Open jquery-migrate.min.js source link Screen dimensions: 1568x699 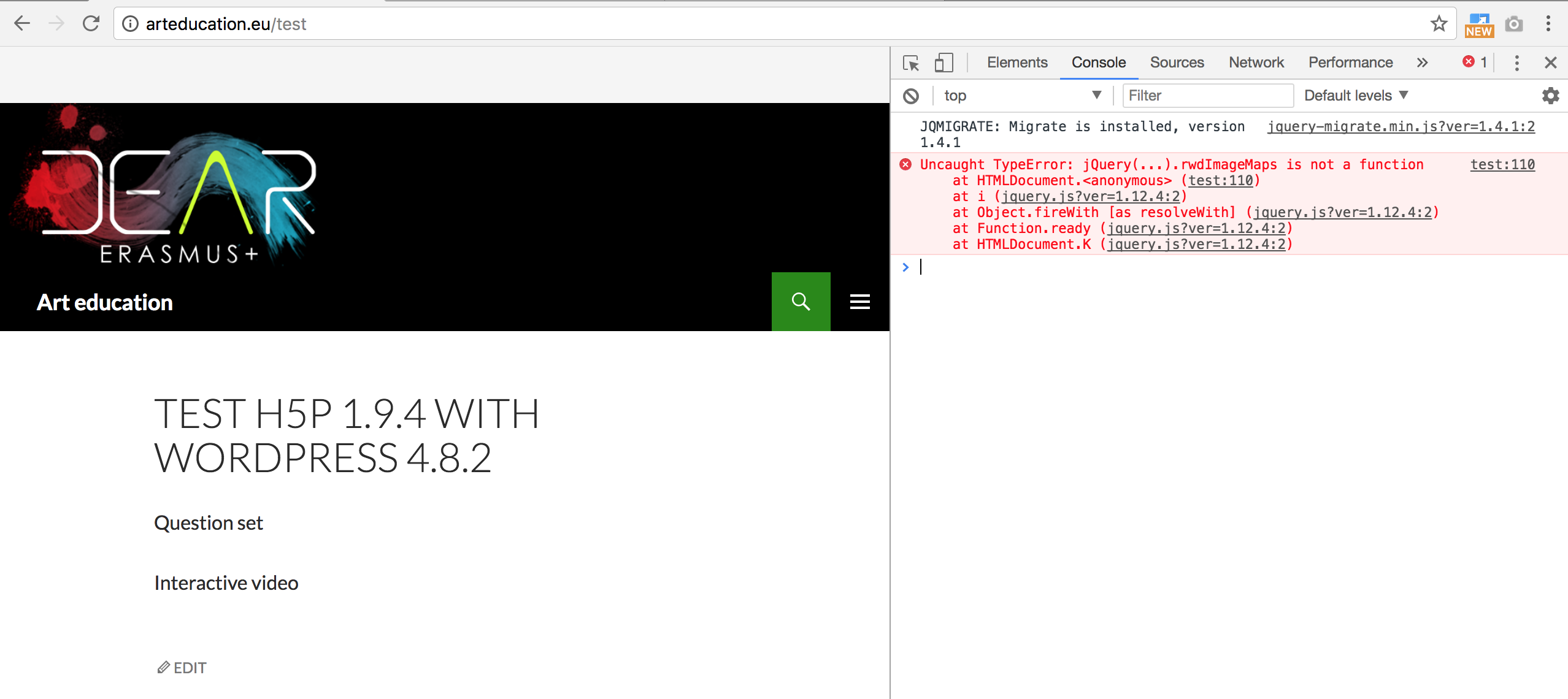click(x=1401, y=126)
